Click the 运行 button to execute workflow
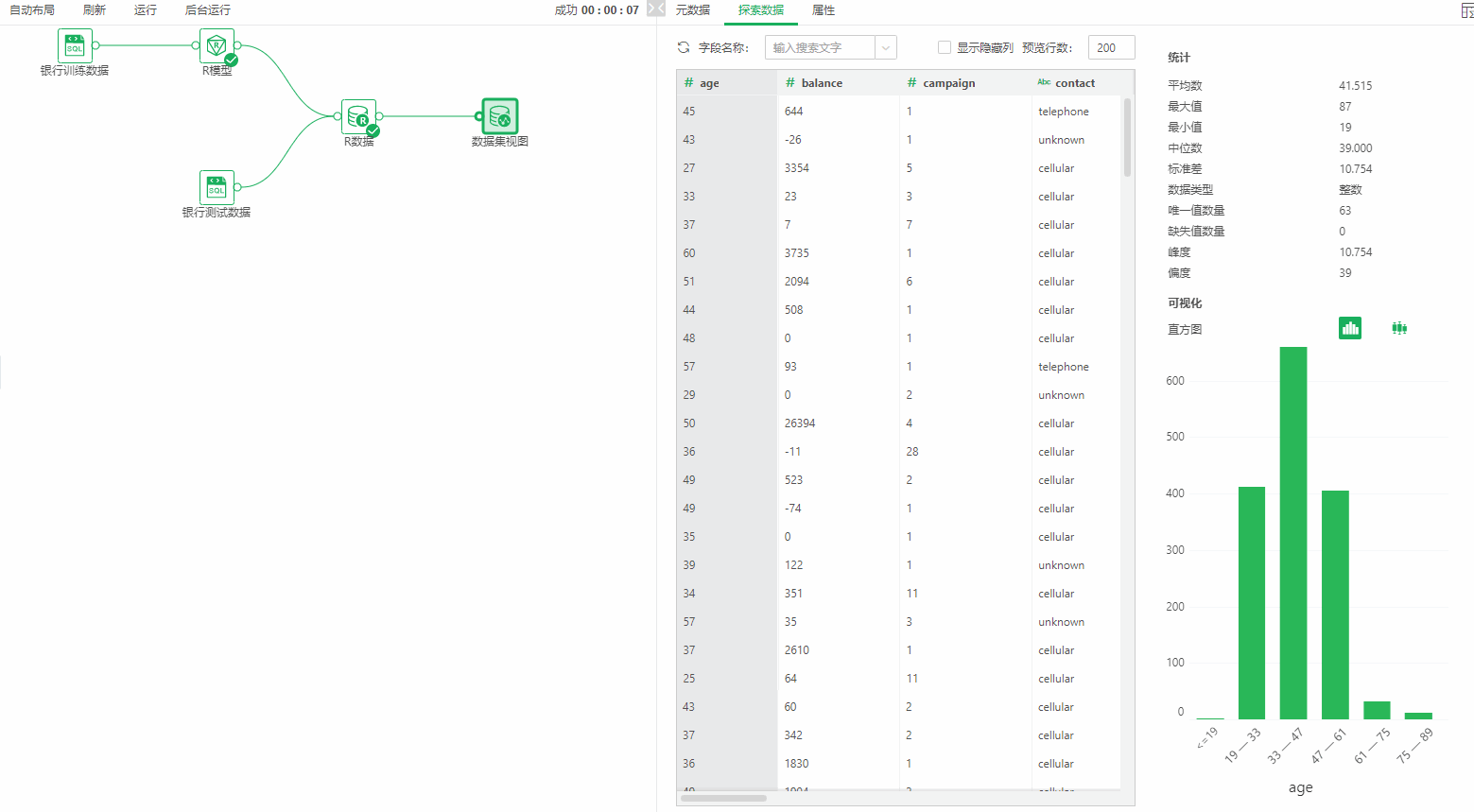Image resolution: width=1474 pixels, height=812 pixels. tap(145, 10)
